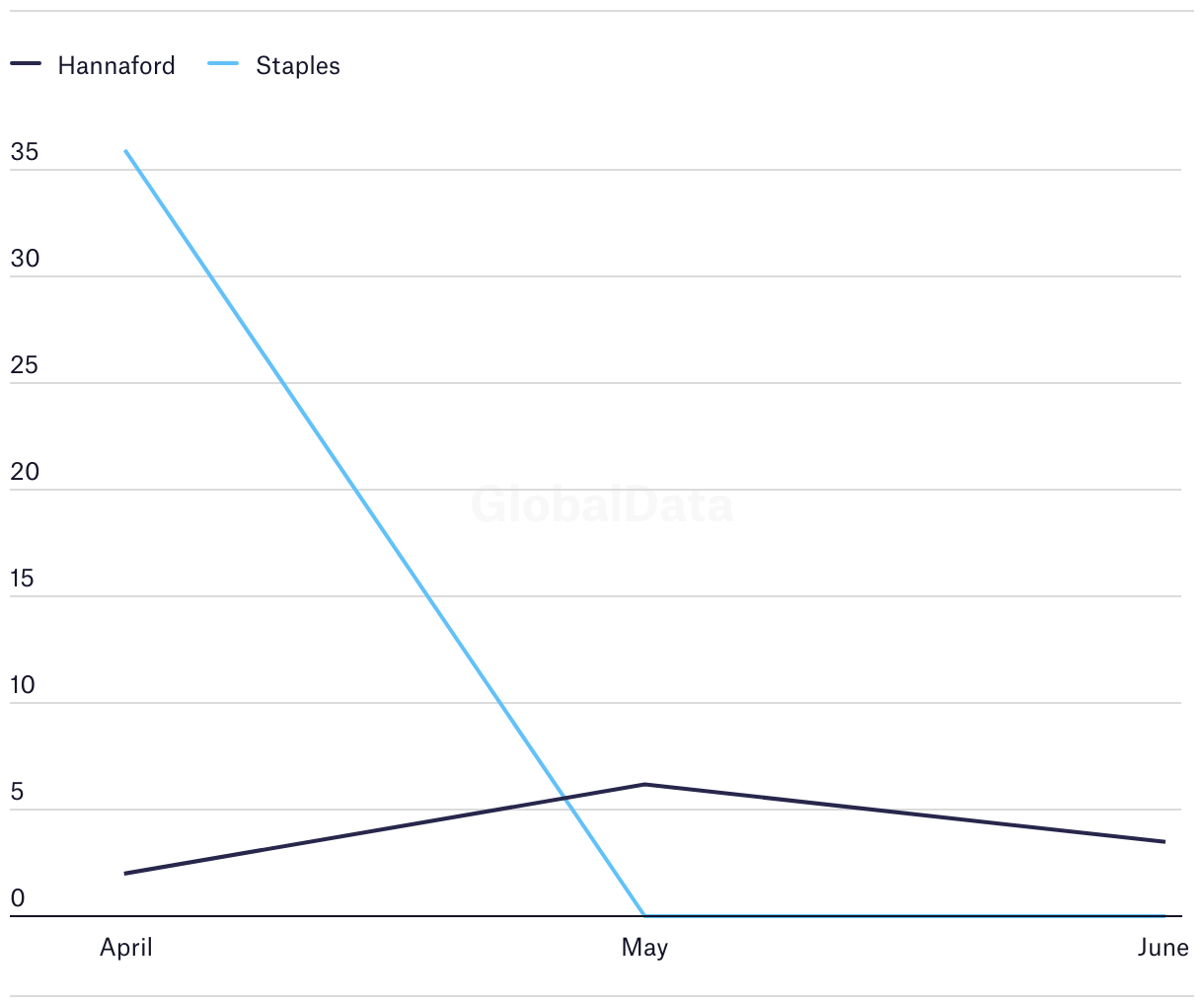
Task: Click the Hannaford peak point at May
Action: coord(644,785)
